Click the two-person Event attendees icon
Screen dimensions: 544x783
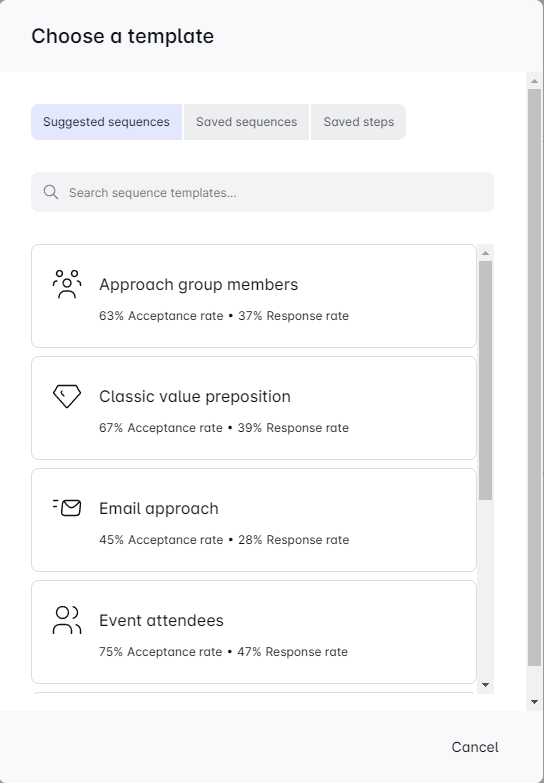click(x=66, y=620)
